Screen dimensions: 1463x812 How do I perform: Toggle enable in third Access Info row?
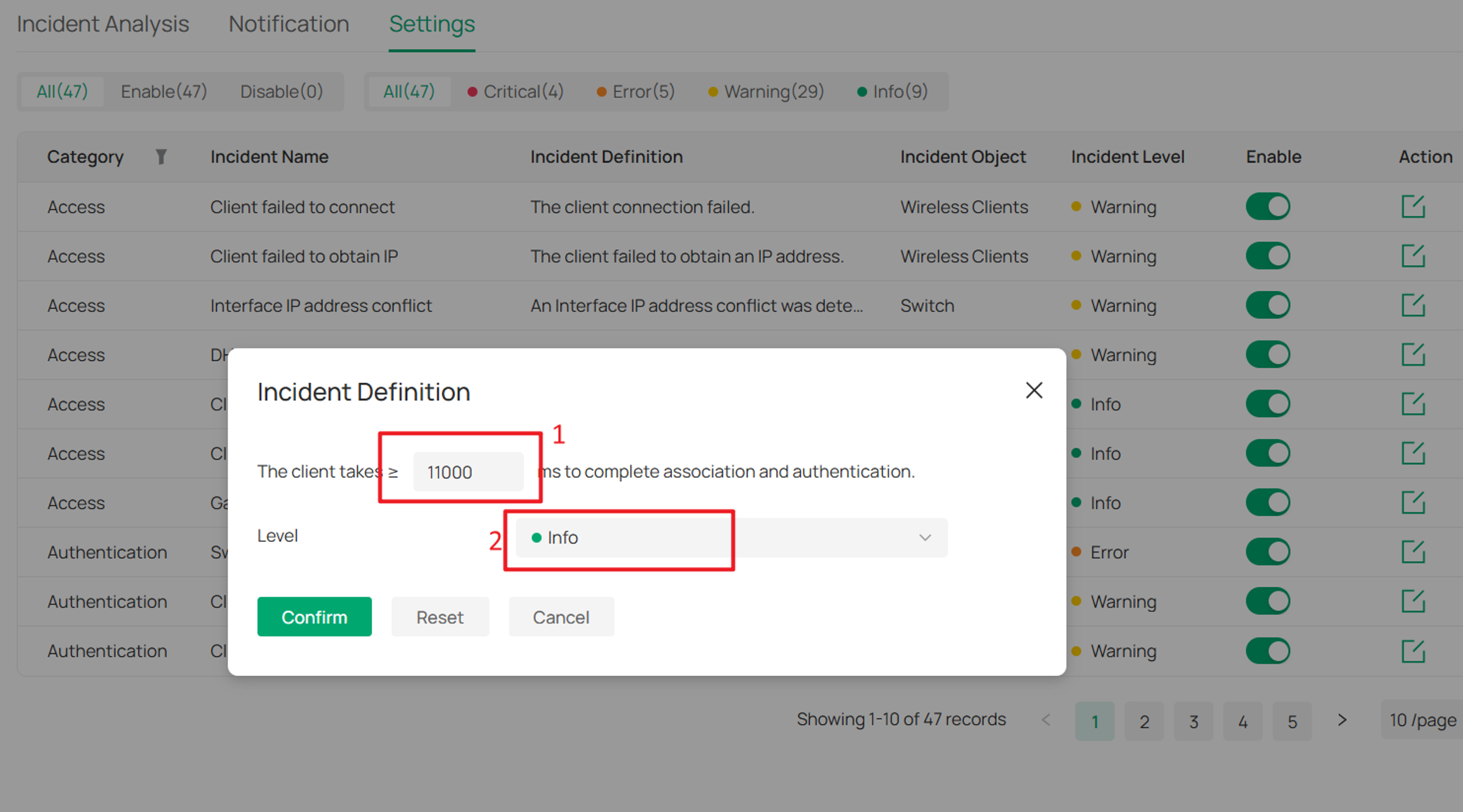point(1268,502)
